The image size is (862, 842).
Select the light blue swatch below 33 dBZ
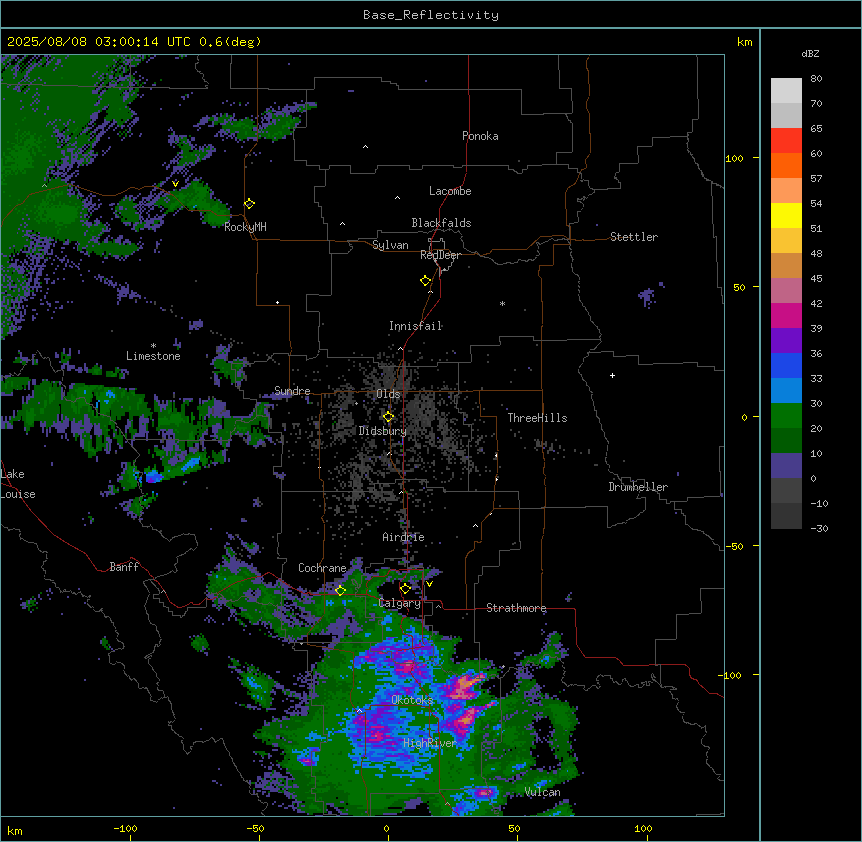pos(786,390)
